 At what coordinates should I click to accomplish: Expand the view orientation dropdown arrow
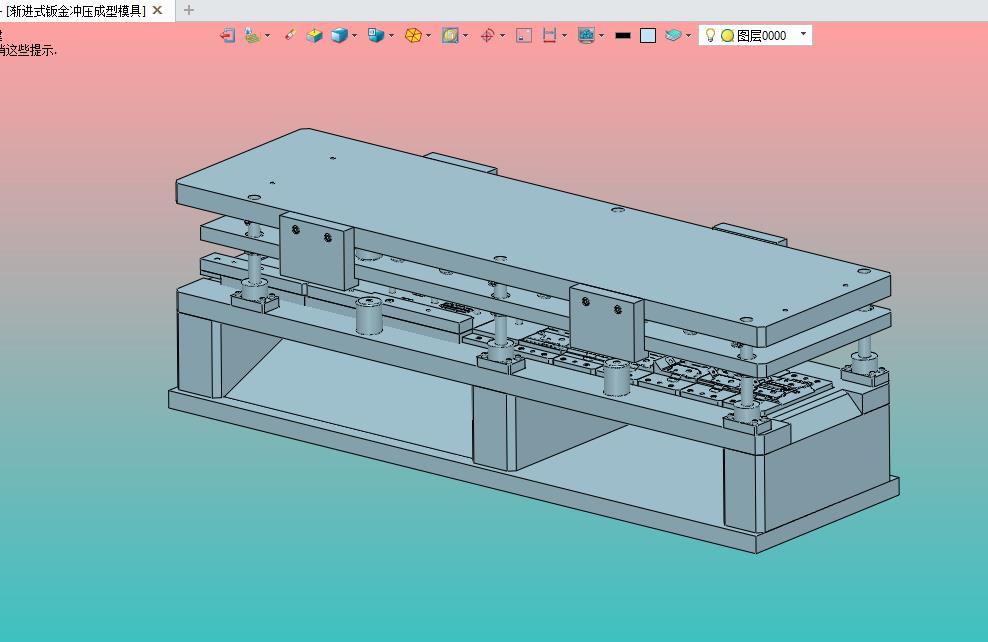tap(391, 35)
